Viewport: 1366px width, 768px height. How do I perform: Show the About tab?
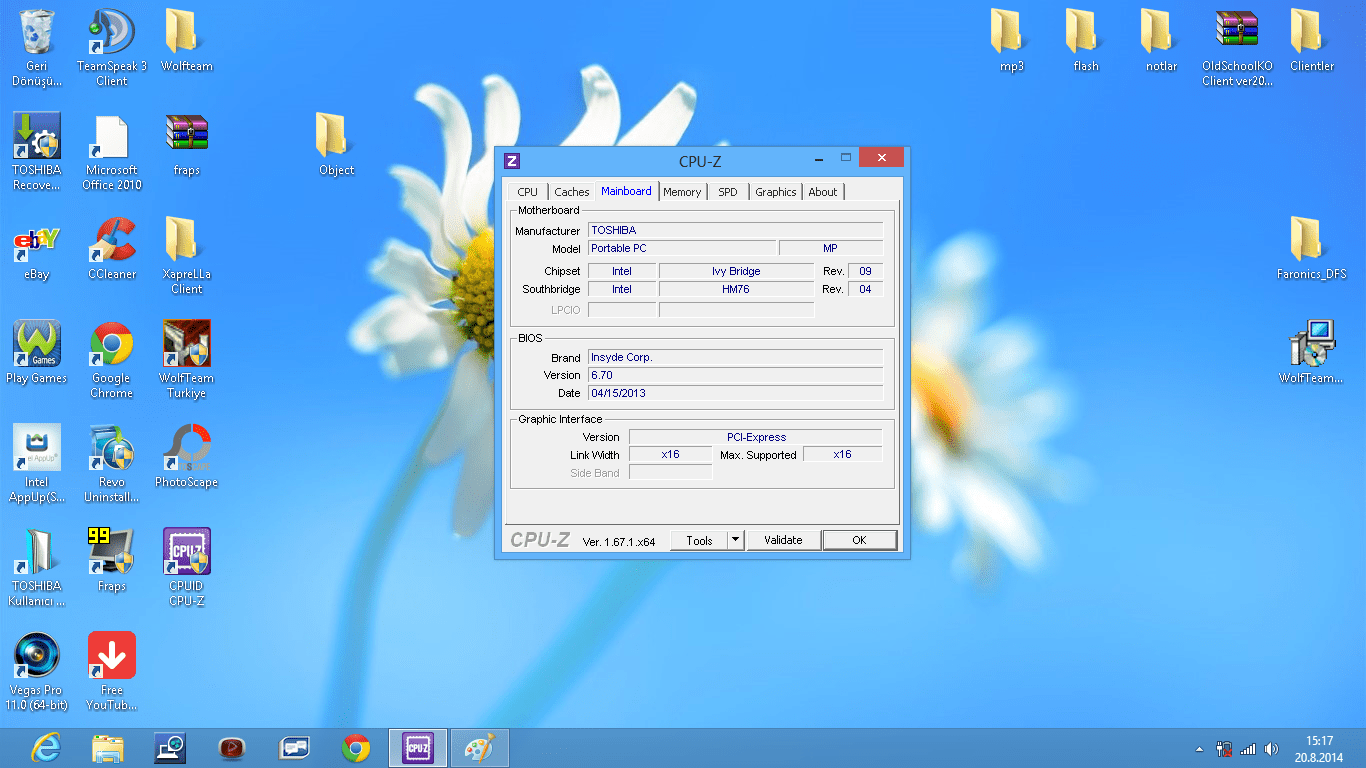[x=823, y=192]
